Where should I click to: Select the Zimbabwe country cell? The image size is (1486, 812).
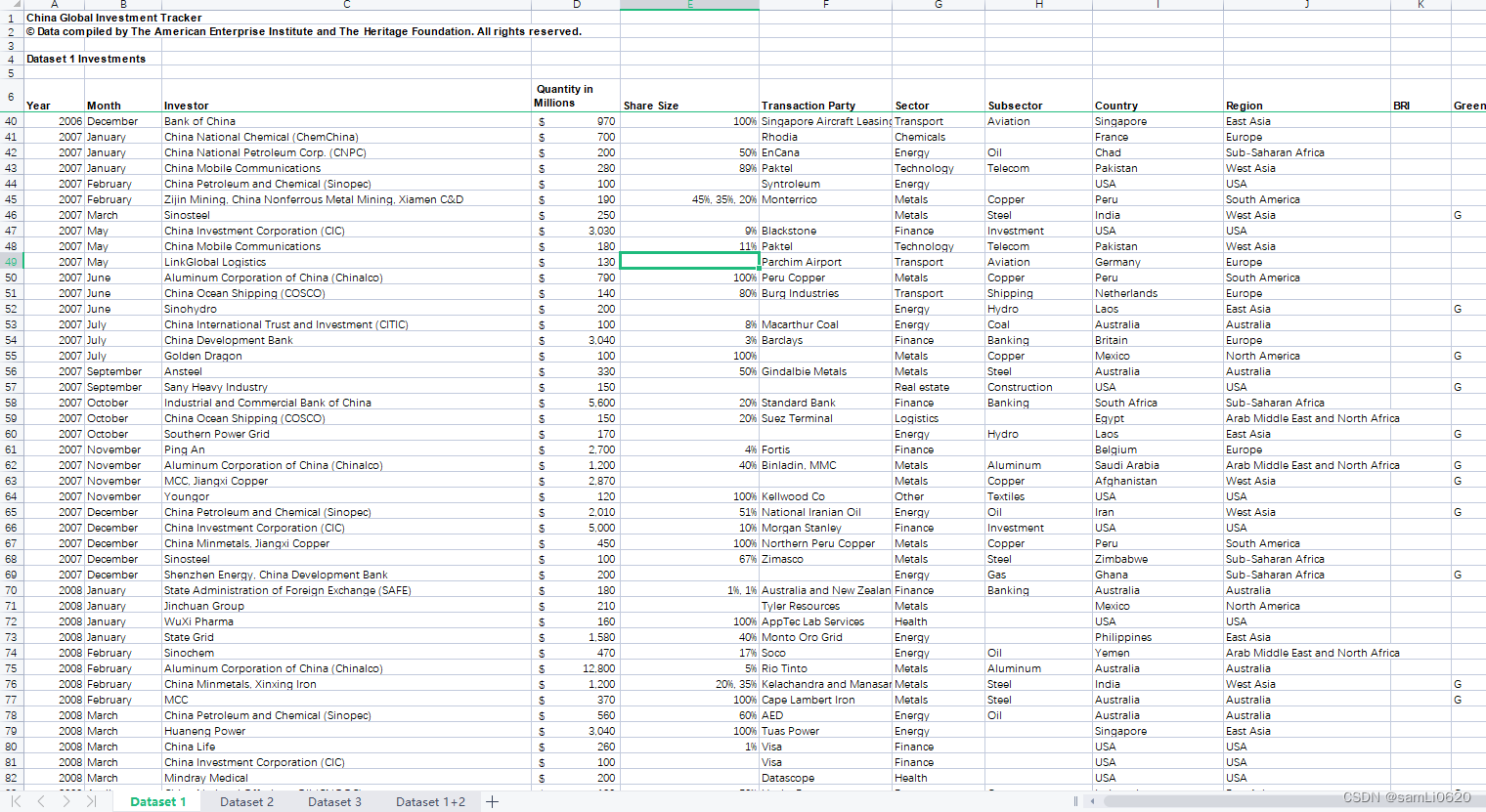tap(1158, 559)
